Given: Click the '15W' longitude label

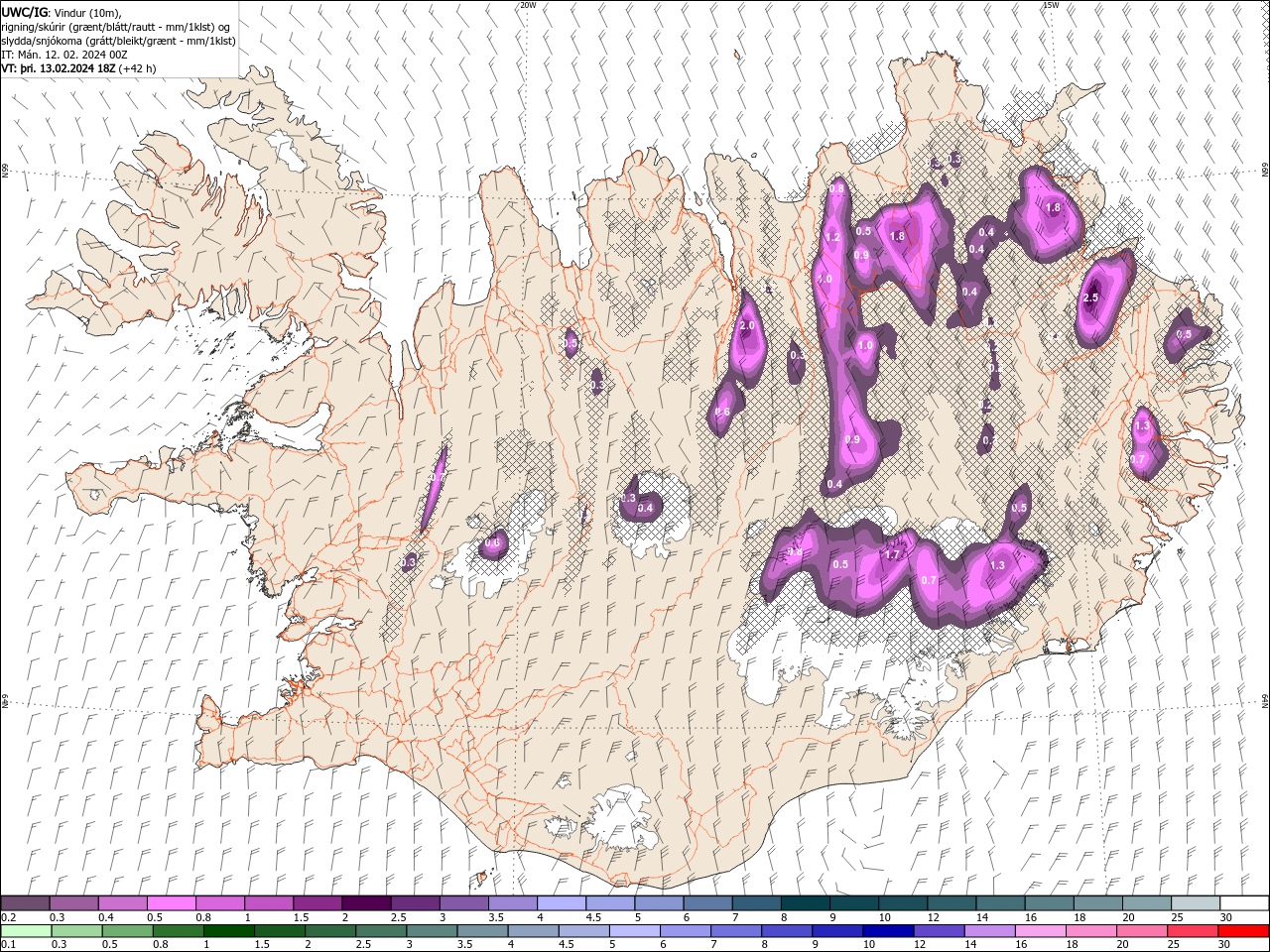Looking at the screenshot, I should pyautogui.click(x=1050, y=5).
